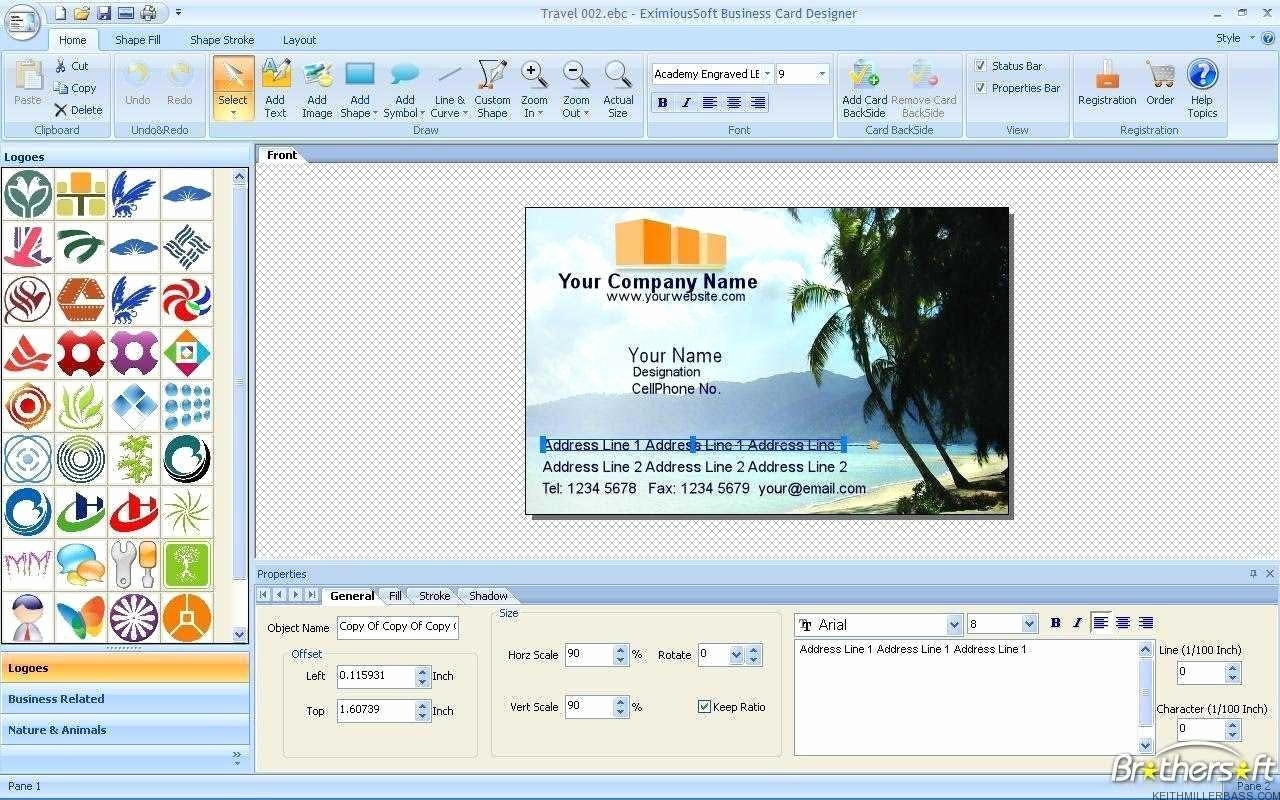Uncheck Keep Ratio in the Size section
Image resolution: width=1280 pixels, height=800 pixels.
tap(705, 707)
